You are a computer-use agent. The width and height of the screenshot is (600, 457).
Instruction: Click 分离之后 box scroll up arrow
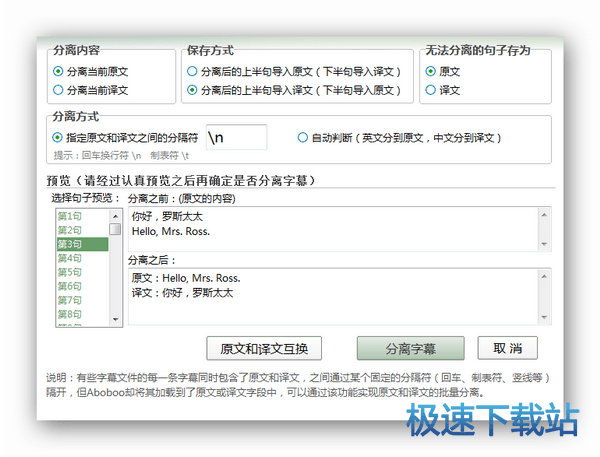pos(544,276)
